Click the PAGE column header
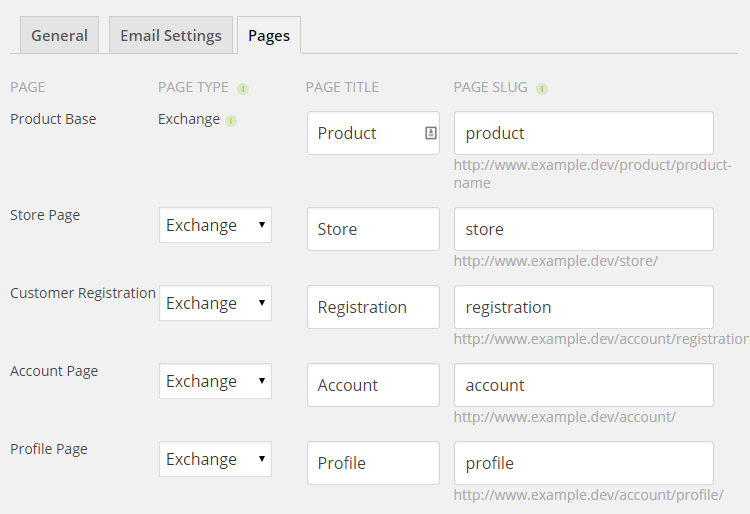 point(28,87)
